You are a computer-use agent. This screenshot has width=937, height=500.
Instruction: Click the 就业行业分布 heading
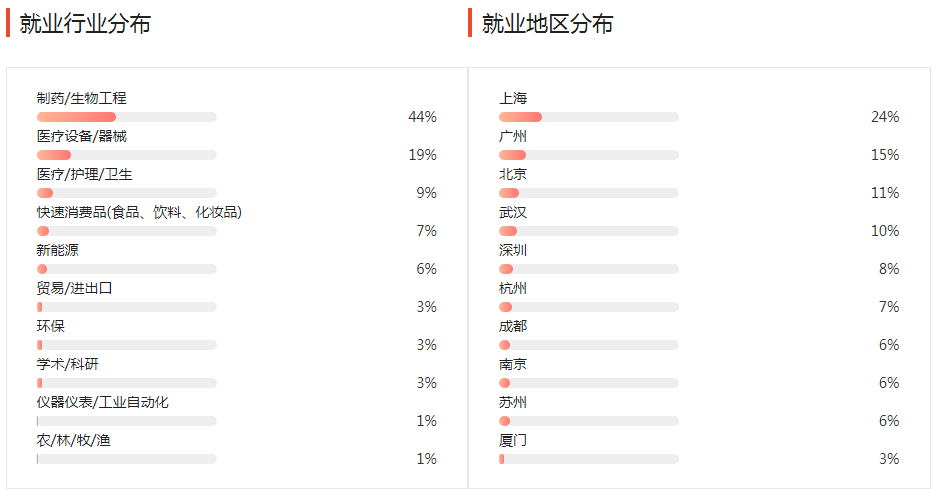85,24
